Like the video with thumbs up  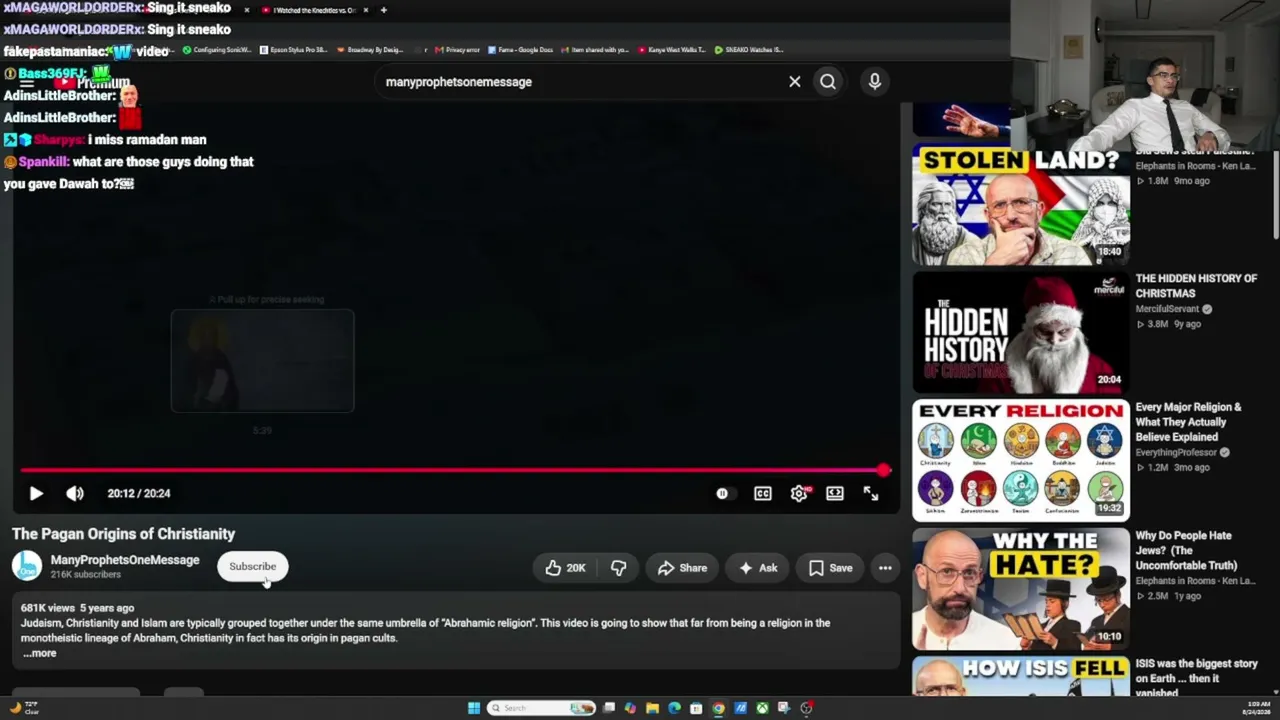click(x=565, y=568)
